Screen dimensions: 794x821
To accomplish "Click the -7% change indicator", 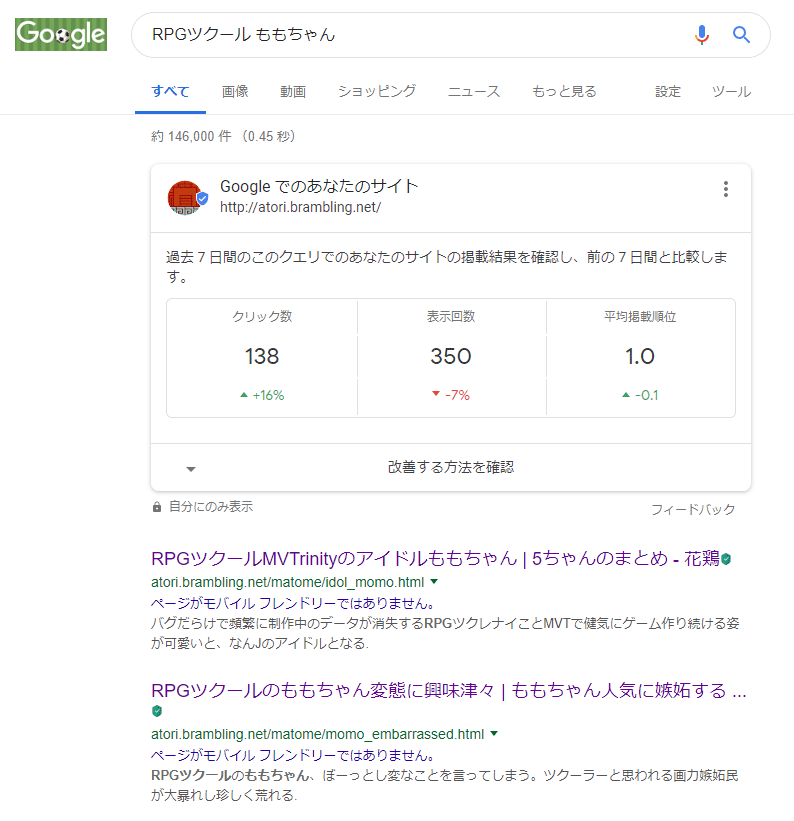I will [451, 395].
